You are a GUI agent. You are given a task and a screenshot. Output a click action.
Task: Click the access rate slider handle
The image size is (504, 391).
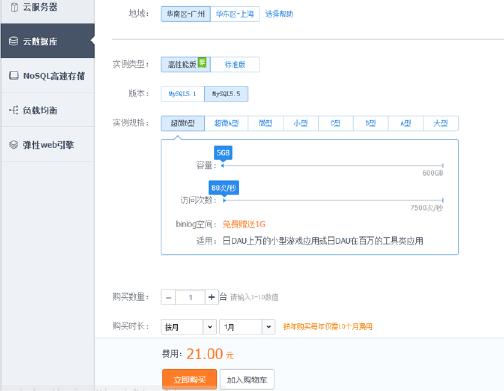pyautogui.click(x=224, y=200)
